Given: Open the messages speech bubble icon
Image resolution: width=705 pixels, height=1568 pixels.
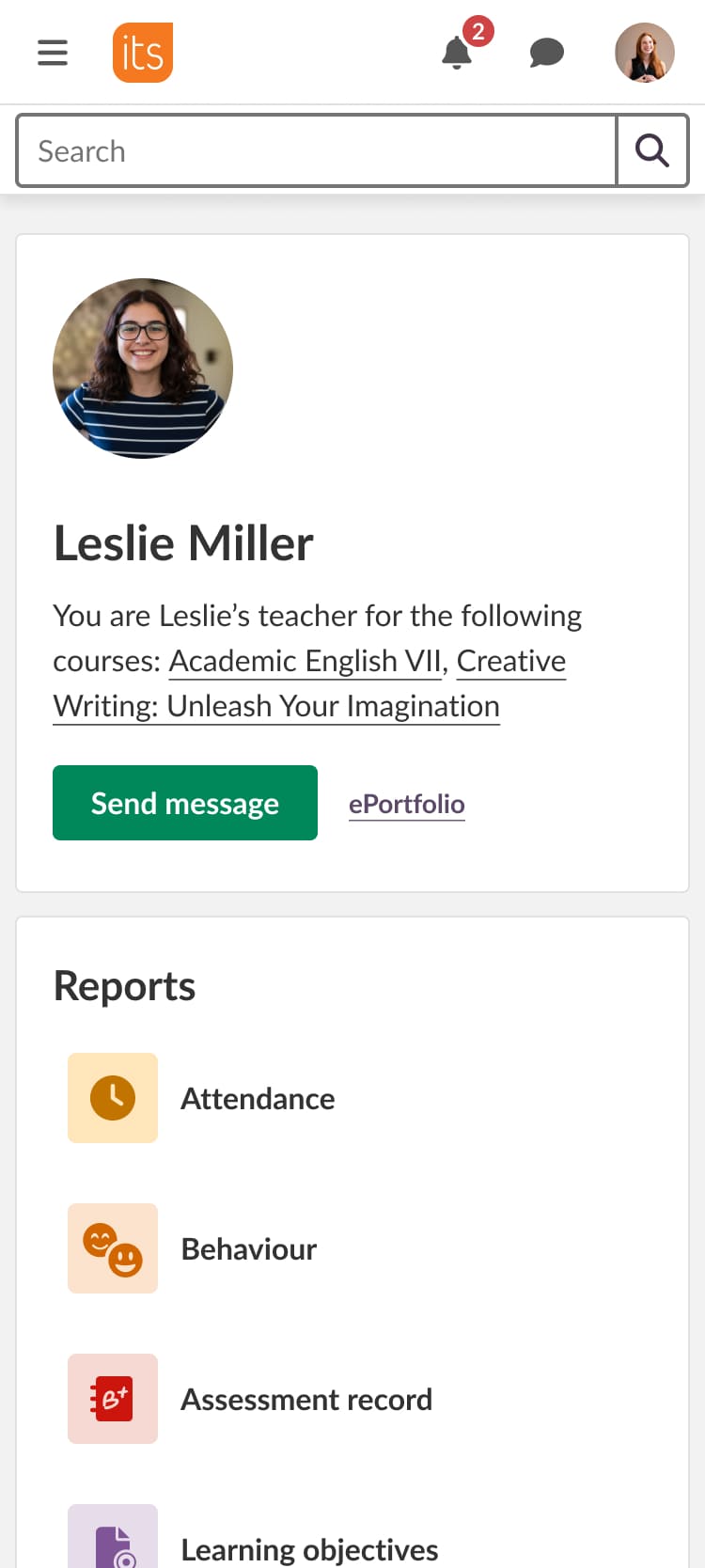Looking at the screenshot, I should pyautogui.click(x=546, y=53).
